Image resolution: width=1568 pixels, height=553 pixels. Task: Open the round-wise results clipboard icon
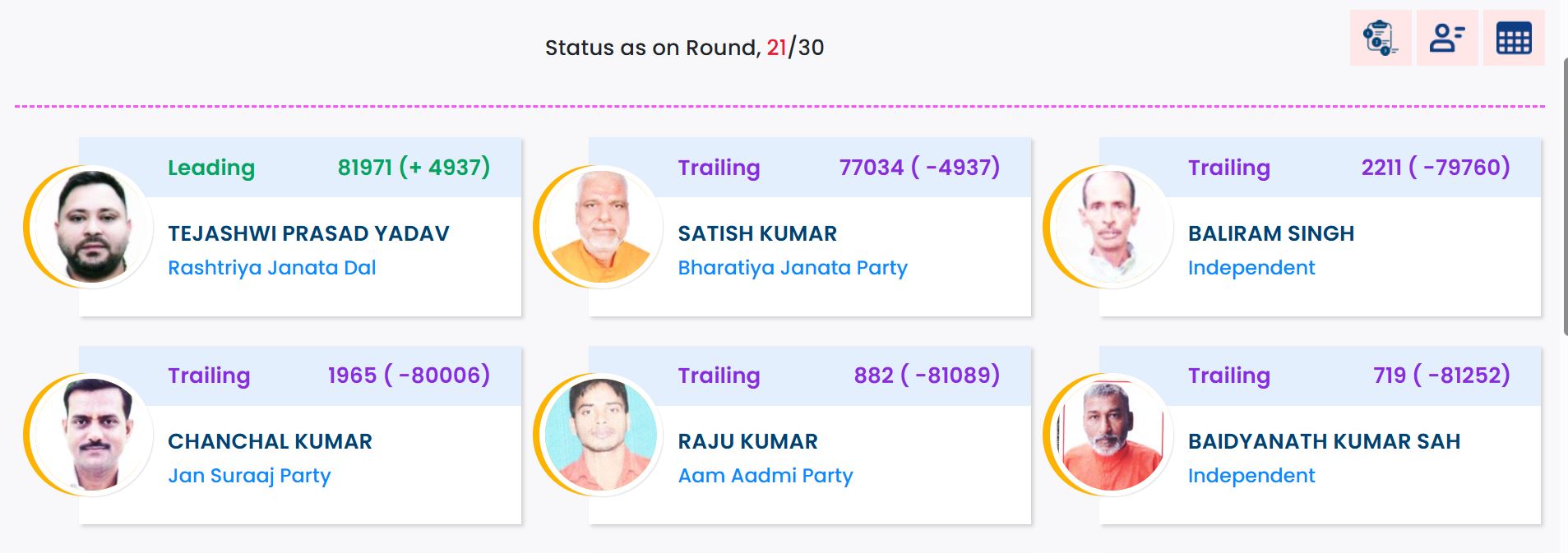[x=1381, y=38]
